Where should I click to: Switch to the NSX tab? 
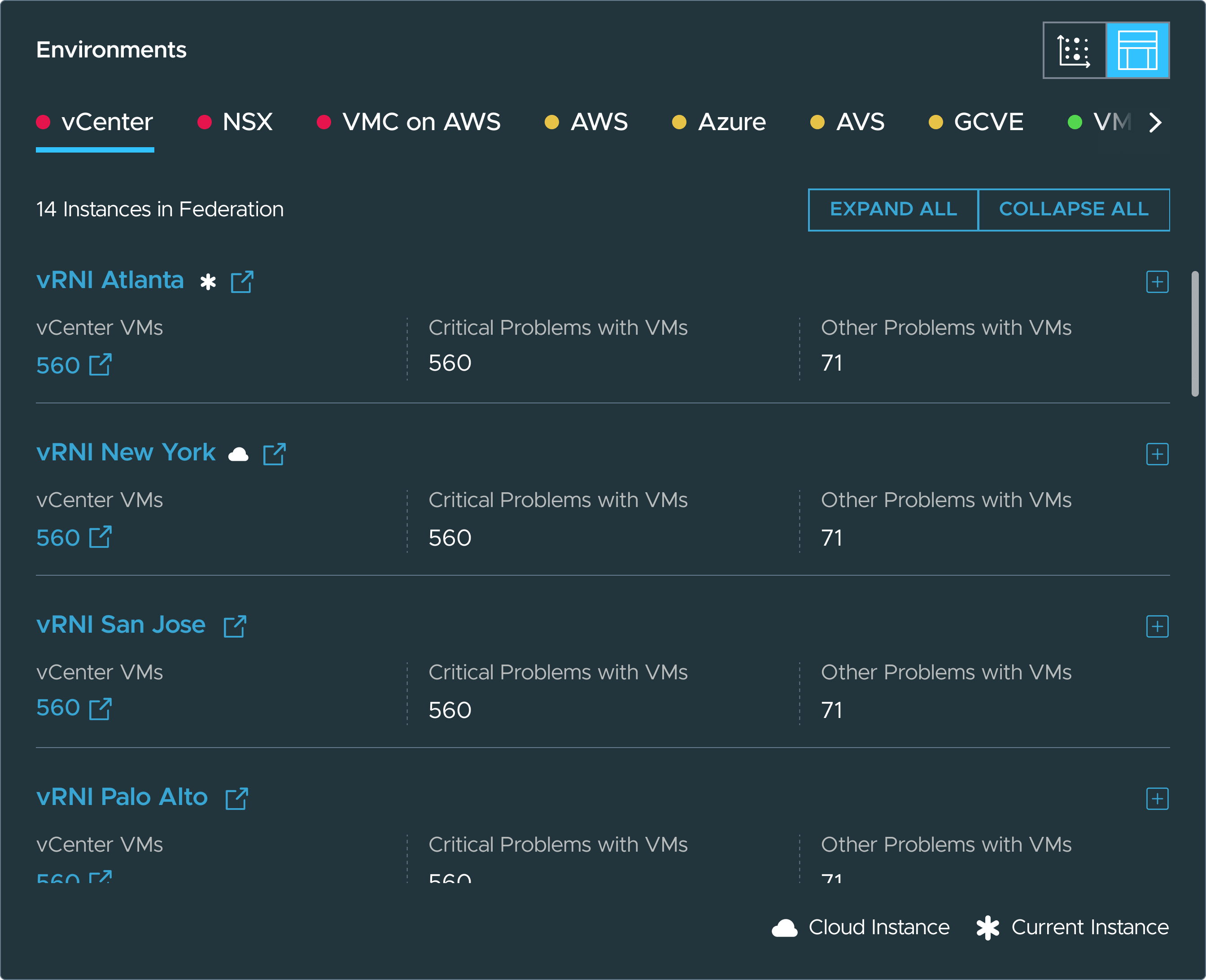tap(236, 122)
